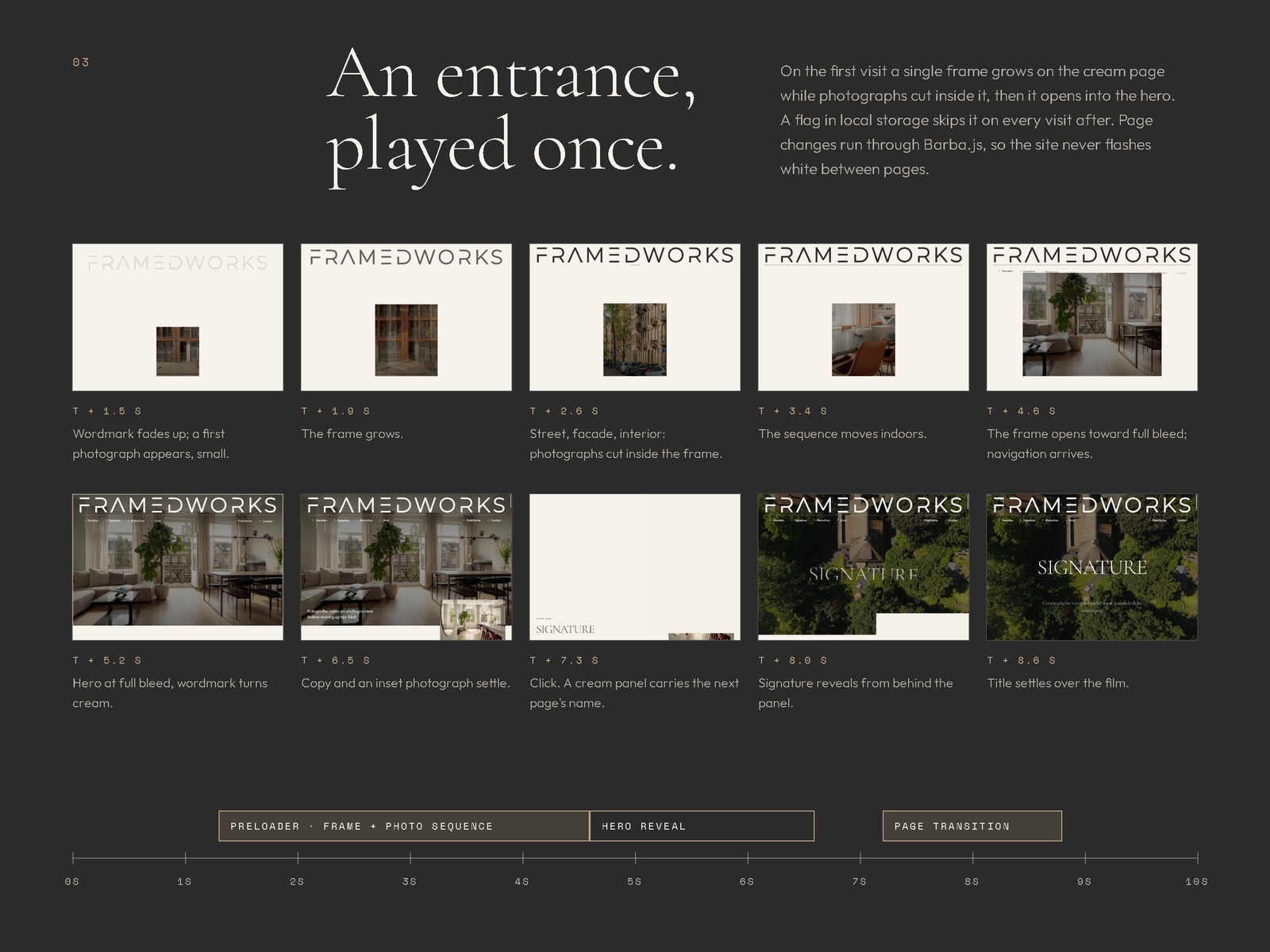This screenshot has width=1270, height=952.
Task: Click the 'Signature reveals from behind' thumbnail
Action: 864,567
